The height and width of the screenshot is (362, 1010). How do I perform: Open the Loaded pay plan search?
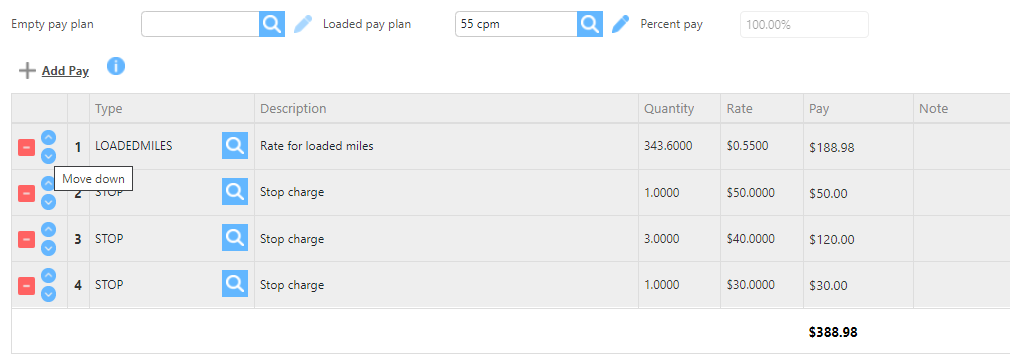pyautogui.click(x=590, y=24)
